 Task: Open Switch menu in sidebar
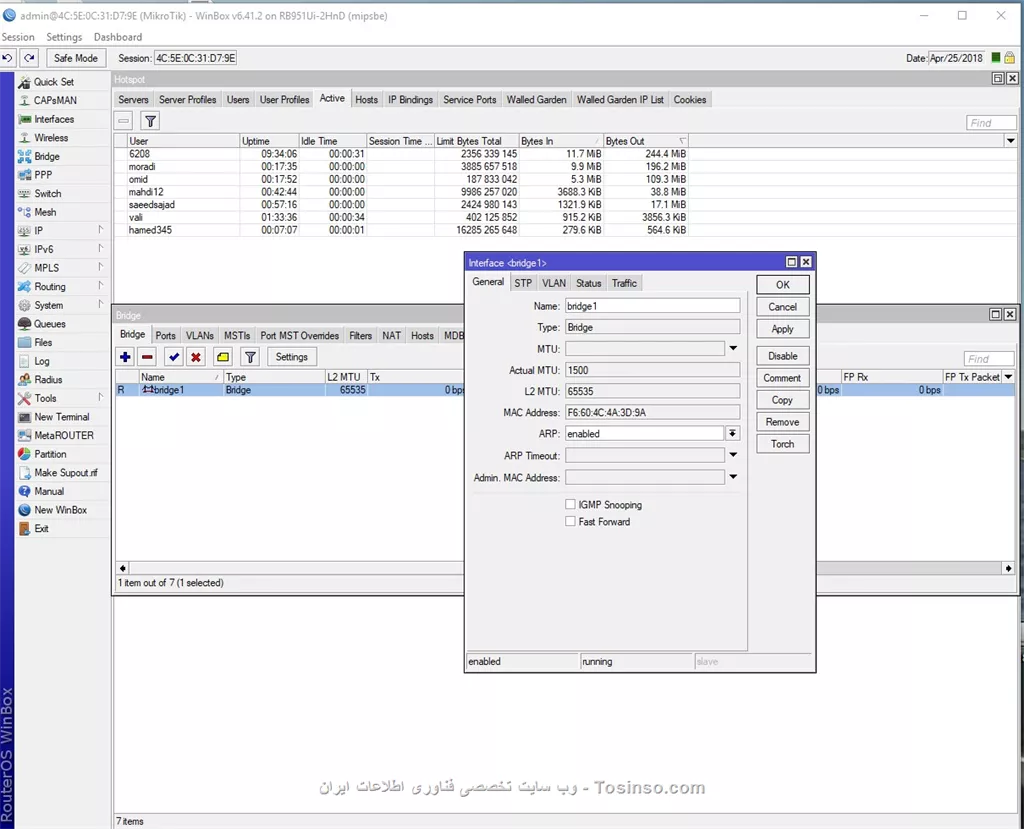48,193
